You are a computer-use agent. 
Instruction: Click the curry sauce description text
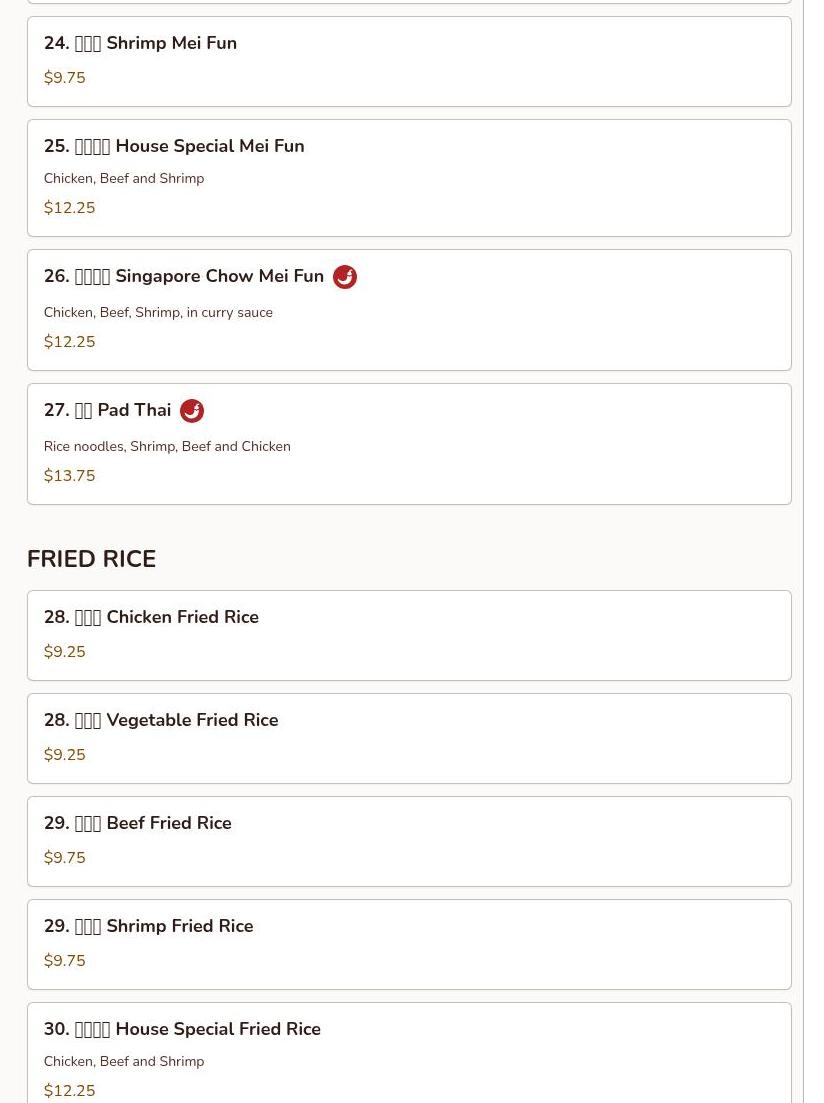tap(158, 312)
